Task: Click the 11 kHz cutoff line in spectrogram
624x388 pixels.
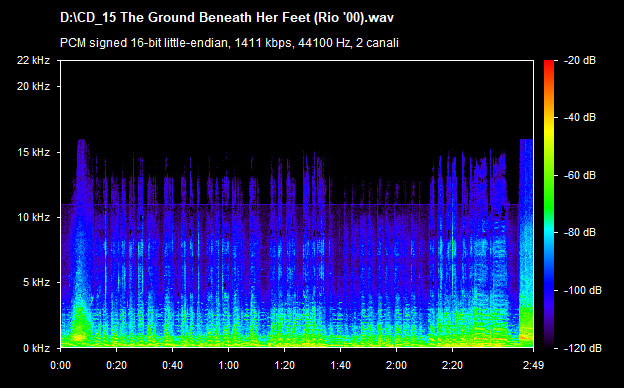Action: pos(290,205)
